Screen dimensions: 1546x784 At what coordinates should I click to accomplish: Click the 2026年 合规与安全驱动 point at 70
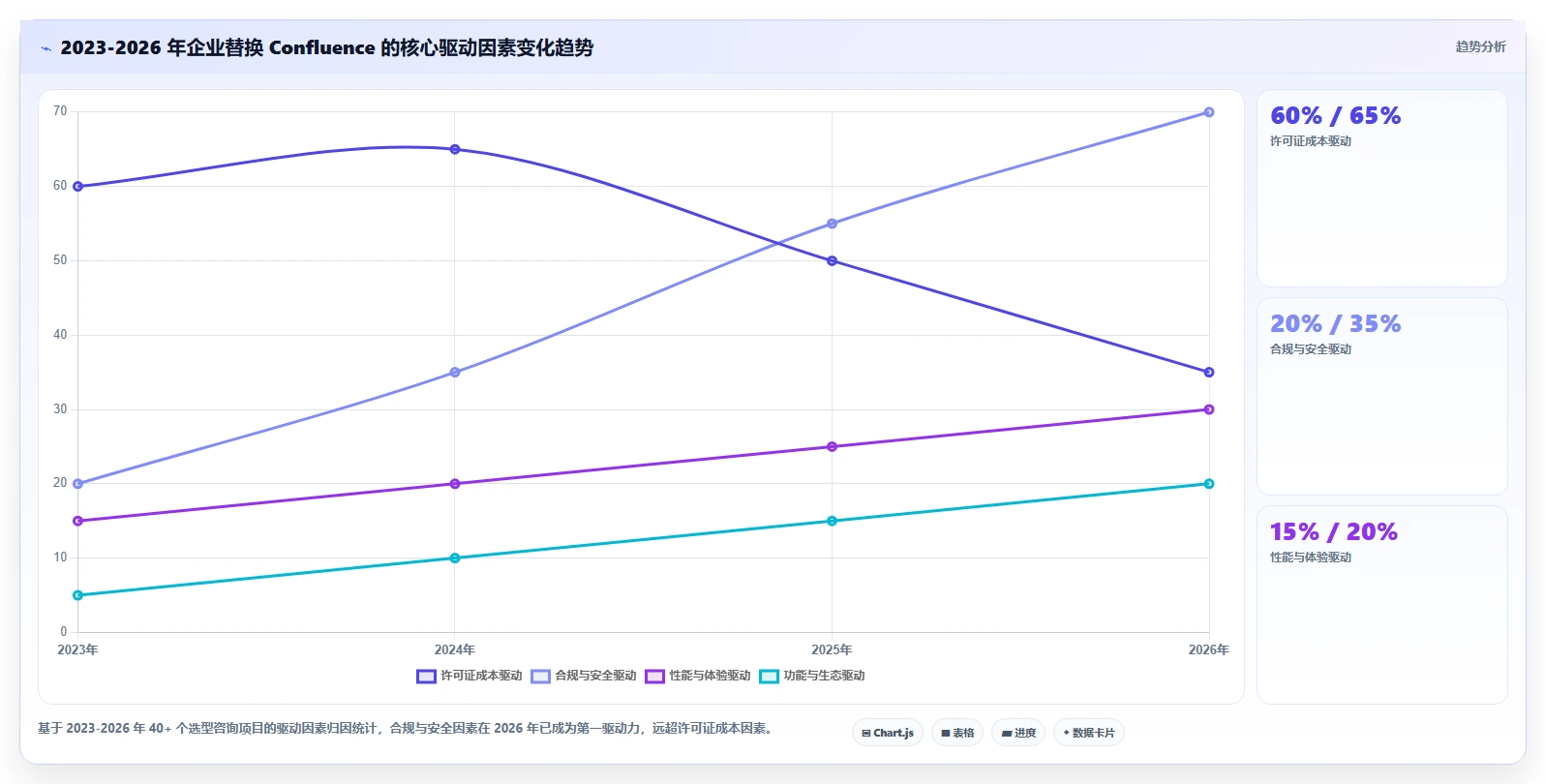click(1209, 112)
